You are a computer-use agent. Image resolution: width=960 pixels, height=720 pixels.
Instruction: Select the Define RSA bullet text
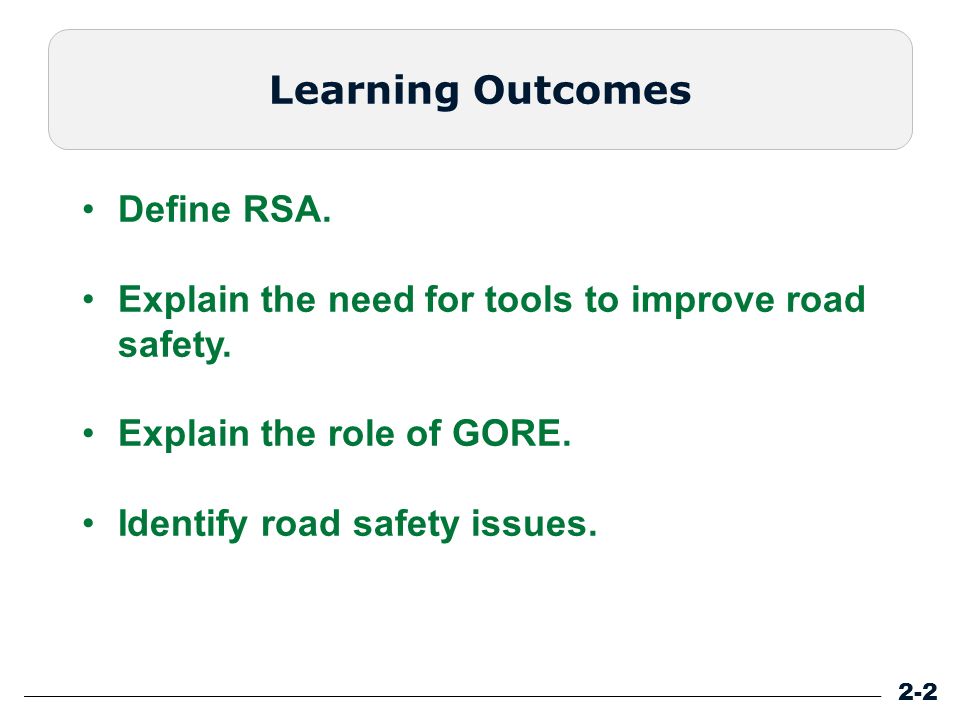pos(224,209)
